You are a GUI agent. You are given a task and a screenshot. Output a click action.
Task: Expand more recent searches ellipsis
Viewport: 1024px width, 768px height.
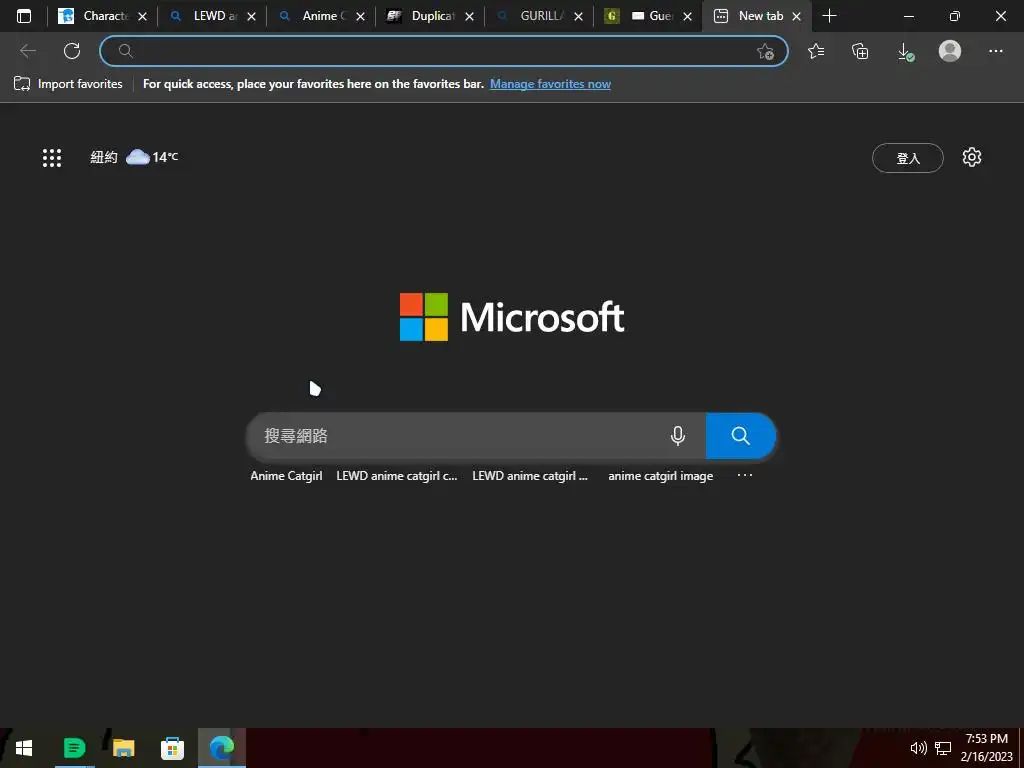744,475
